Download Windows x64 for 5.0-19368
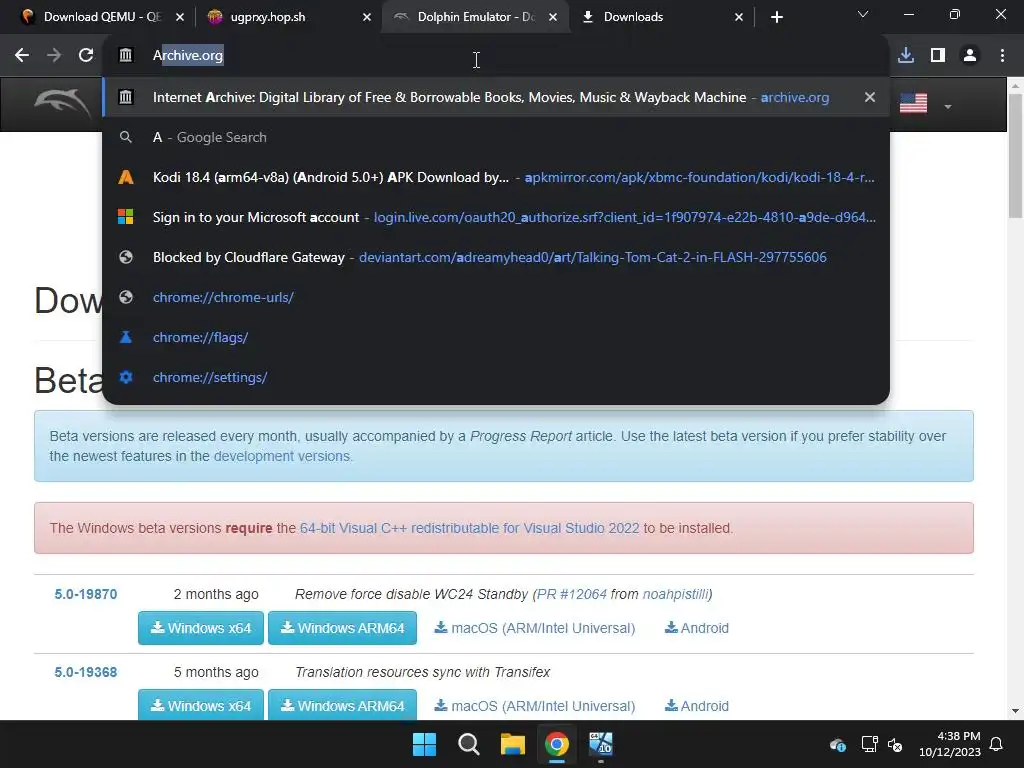The image size is (1024, 768). click(200, 705)
